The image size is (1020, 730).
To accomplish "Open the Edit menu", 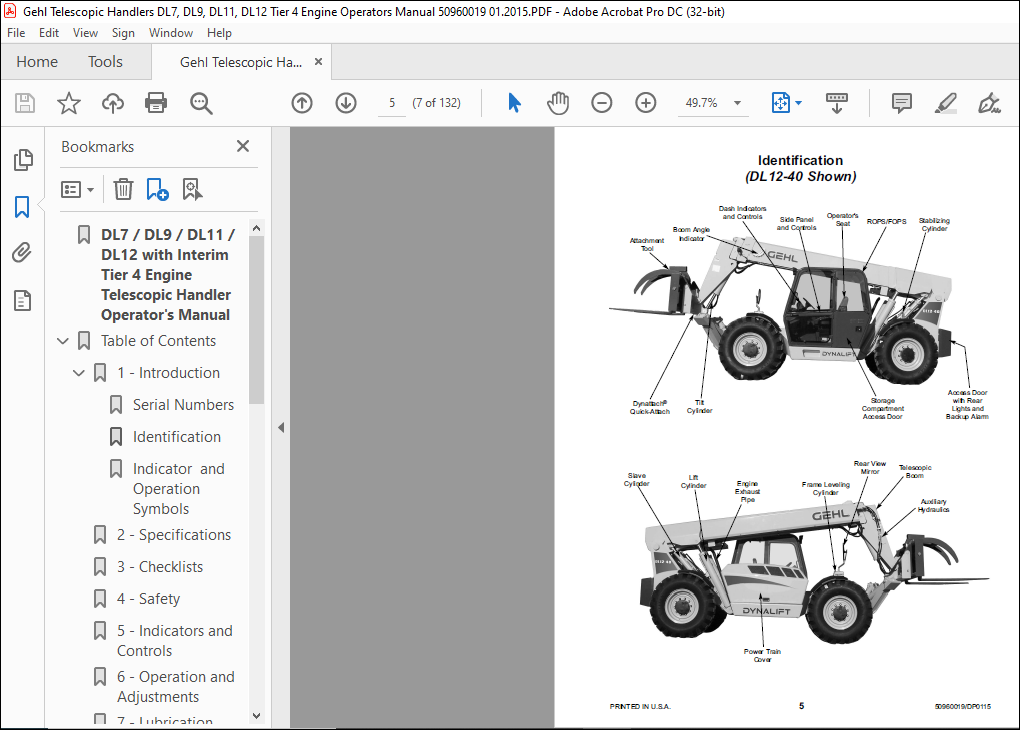I will (x=49, y=33).
